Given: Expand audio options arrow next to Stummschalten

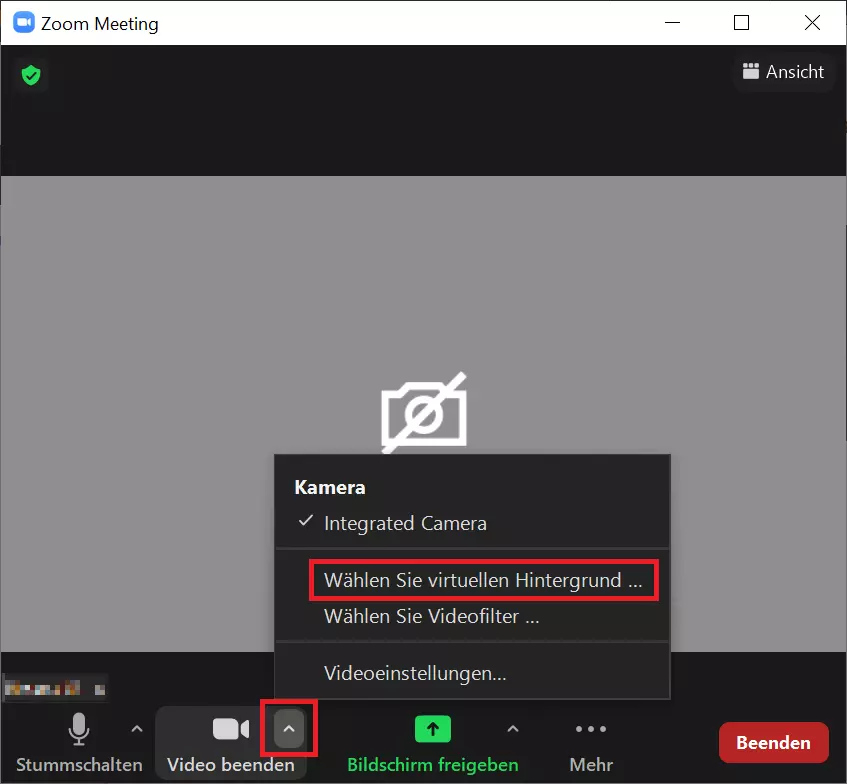Looking at the screenshot, I should 137,729.
